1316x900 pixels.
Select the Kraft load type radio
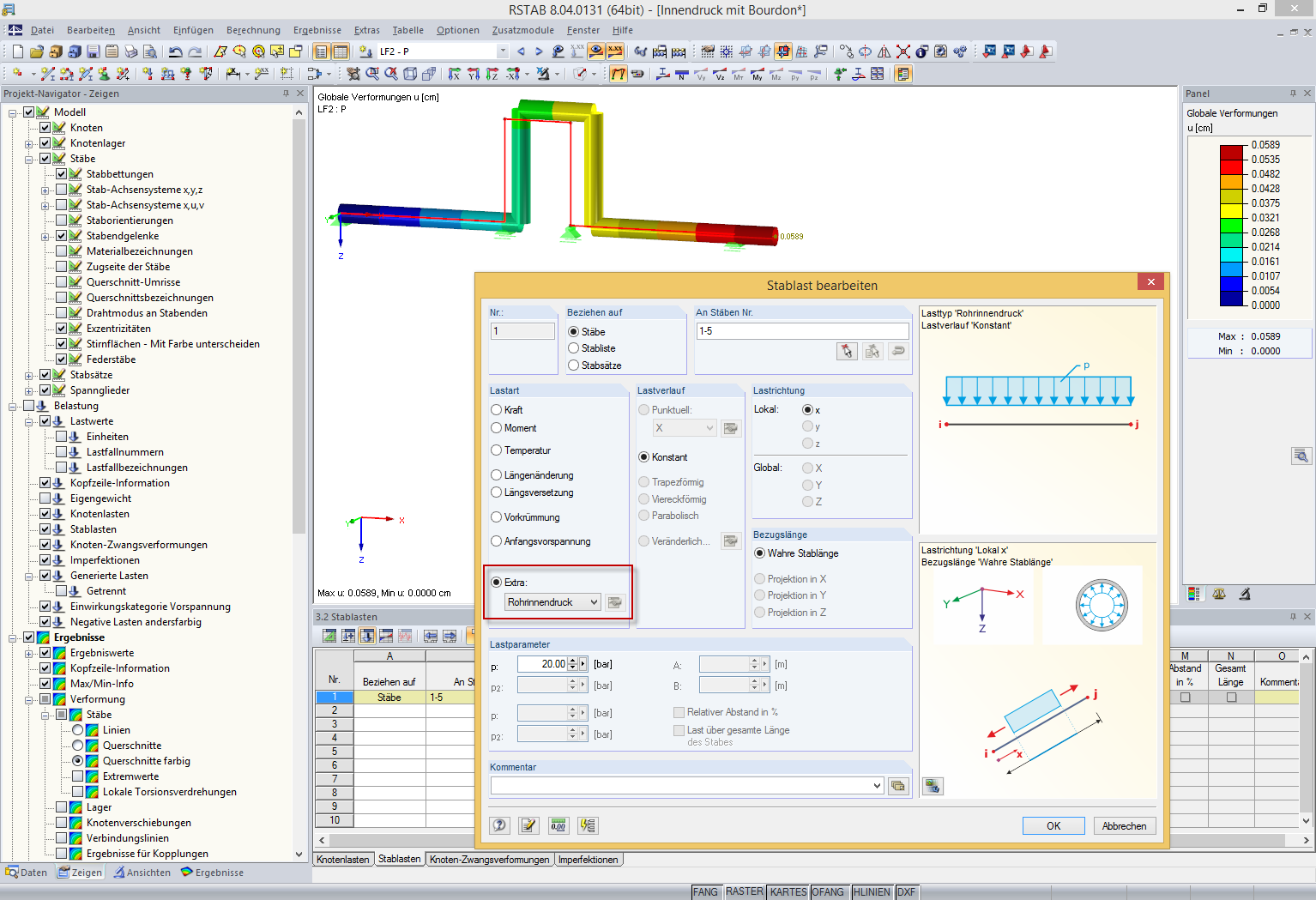(x=496, y=410)
